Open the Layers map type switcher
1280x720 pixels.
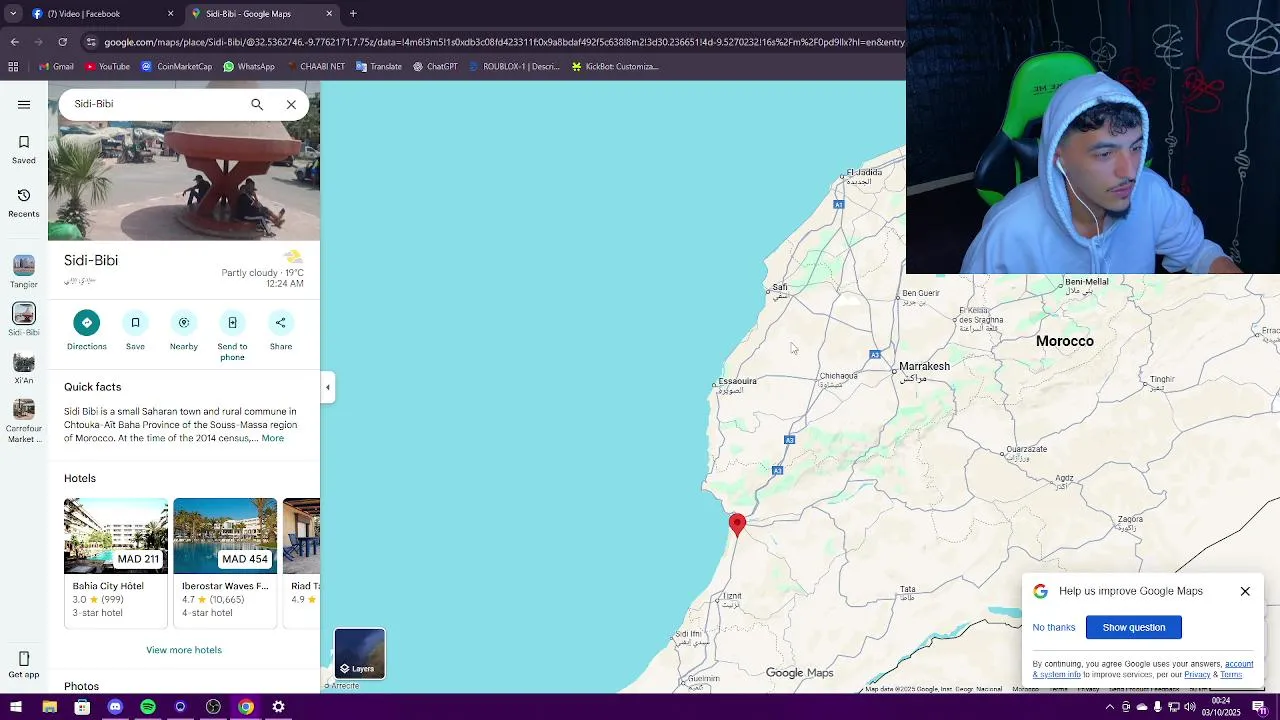360,654
